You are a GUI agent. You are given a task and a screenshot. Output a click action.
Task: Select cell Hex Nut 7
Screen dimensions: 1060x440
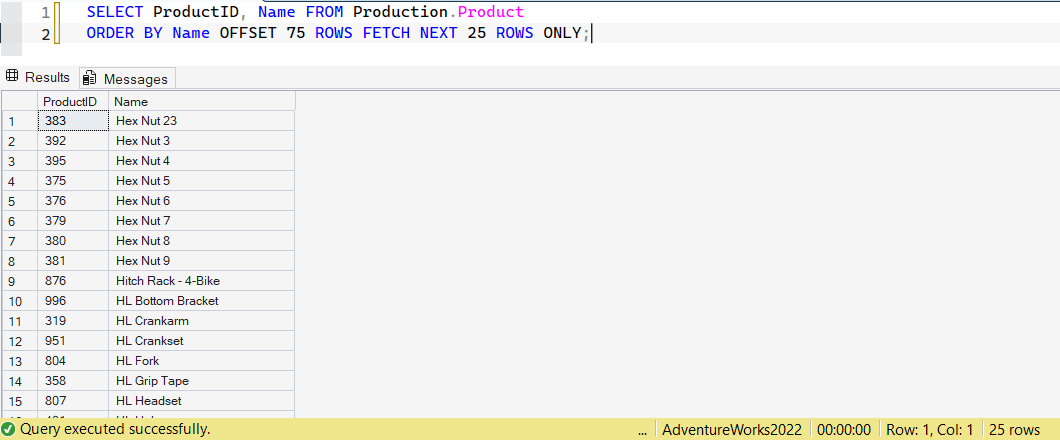[x=201, y=221]
